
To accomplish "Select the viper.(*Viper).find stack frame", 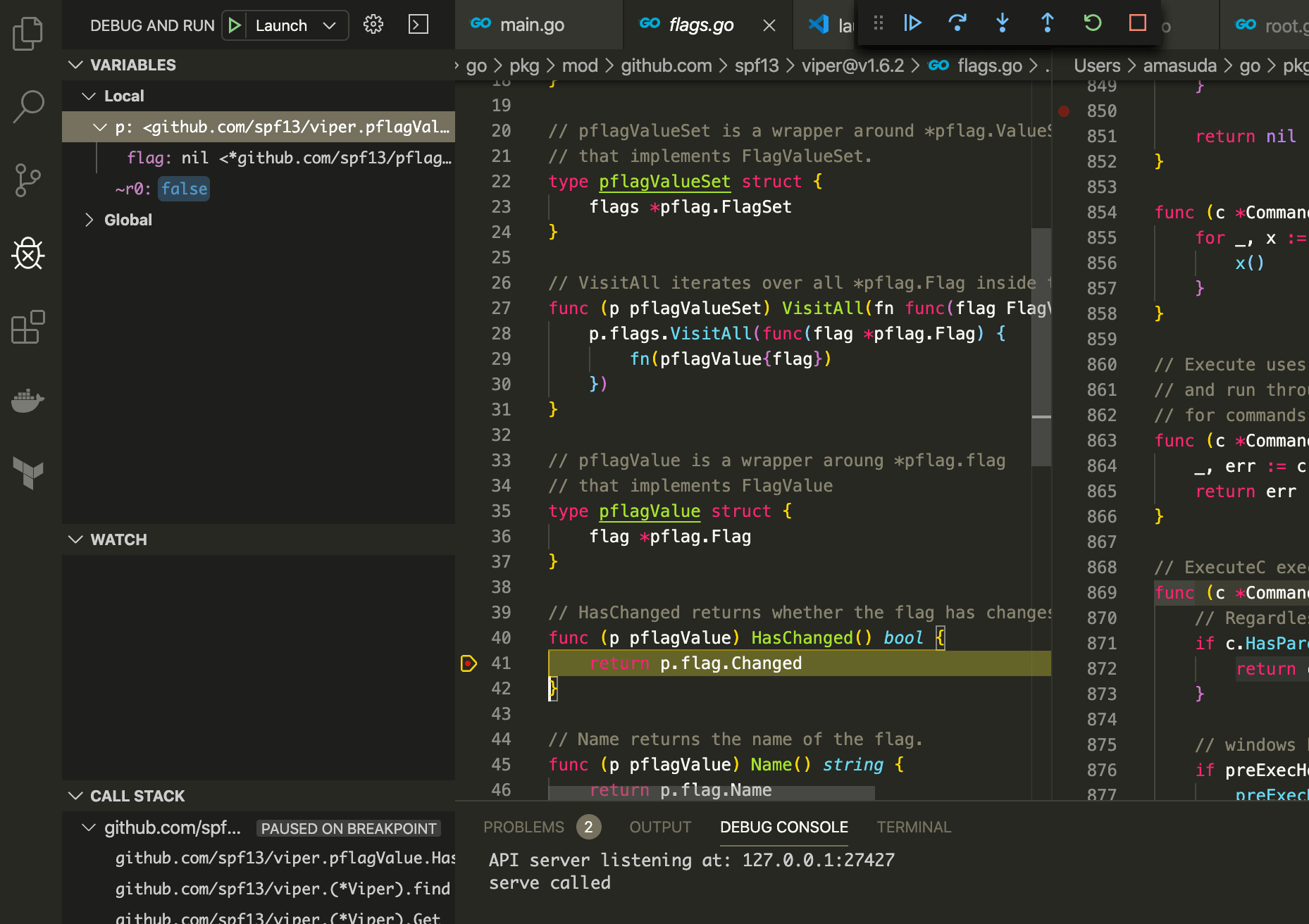I will click(x=282, y=889).
